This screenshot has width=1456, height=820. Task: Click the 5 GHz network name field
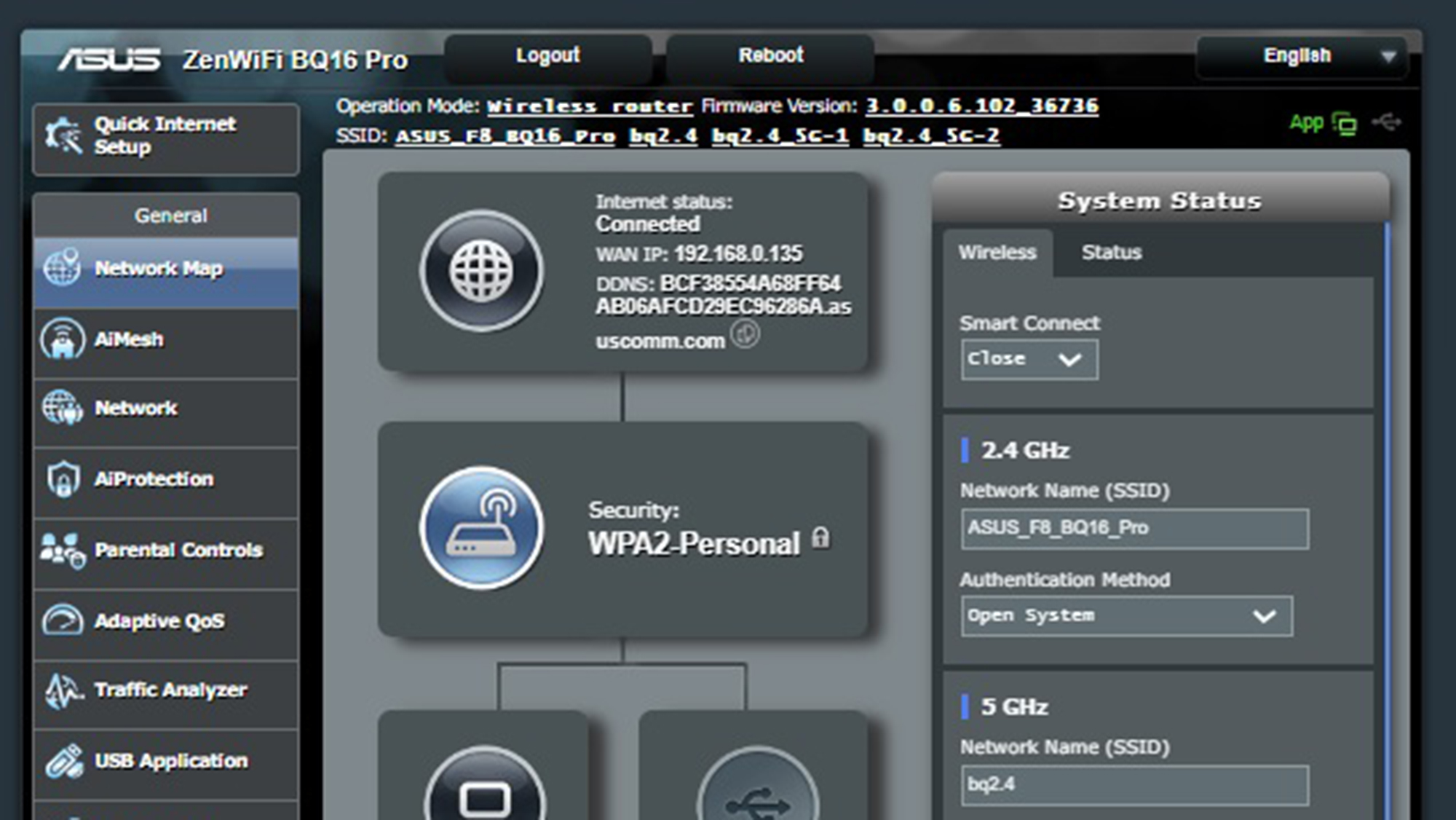point(1134,785)
